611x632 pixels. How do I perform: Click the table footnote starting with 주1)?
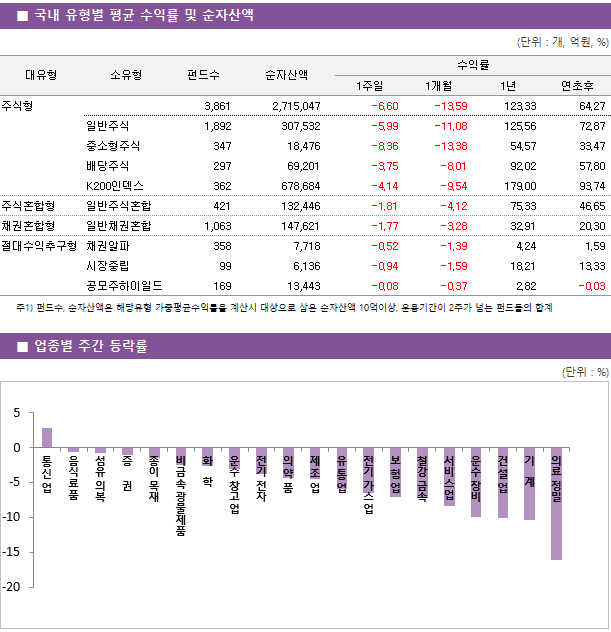point(284,308)
